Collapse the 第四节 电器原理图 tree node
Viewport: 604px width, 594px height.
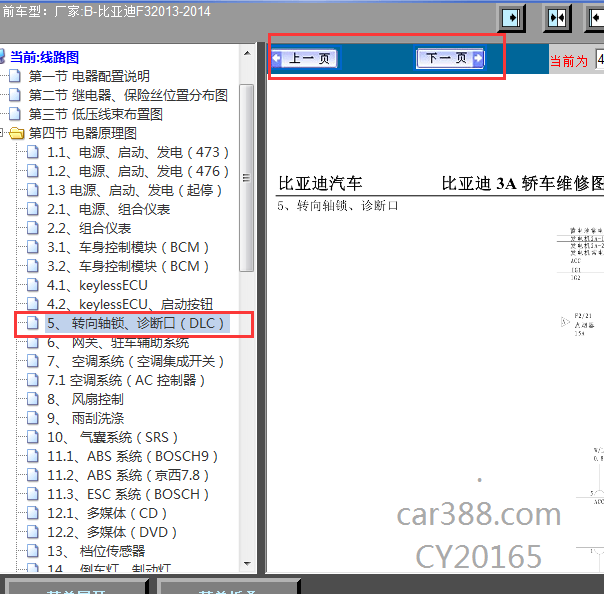tap(2, 133)
